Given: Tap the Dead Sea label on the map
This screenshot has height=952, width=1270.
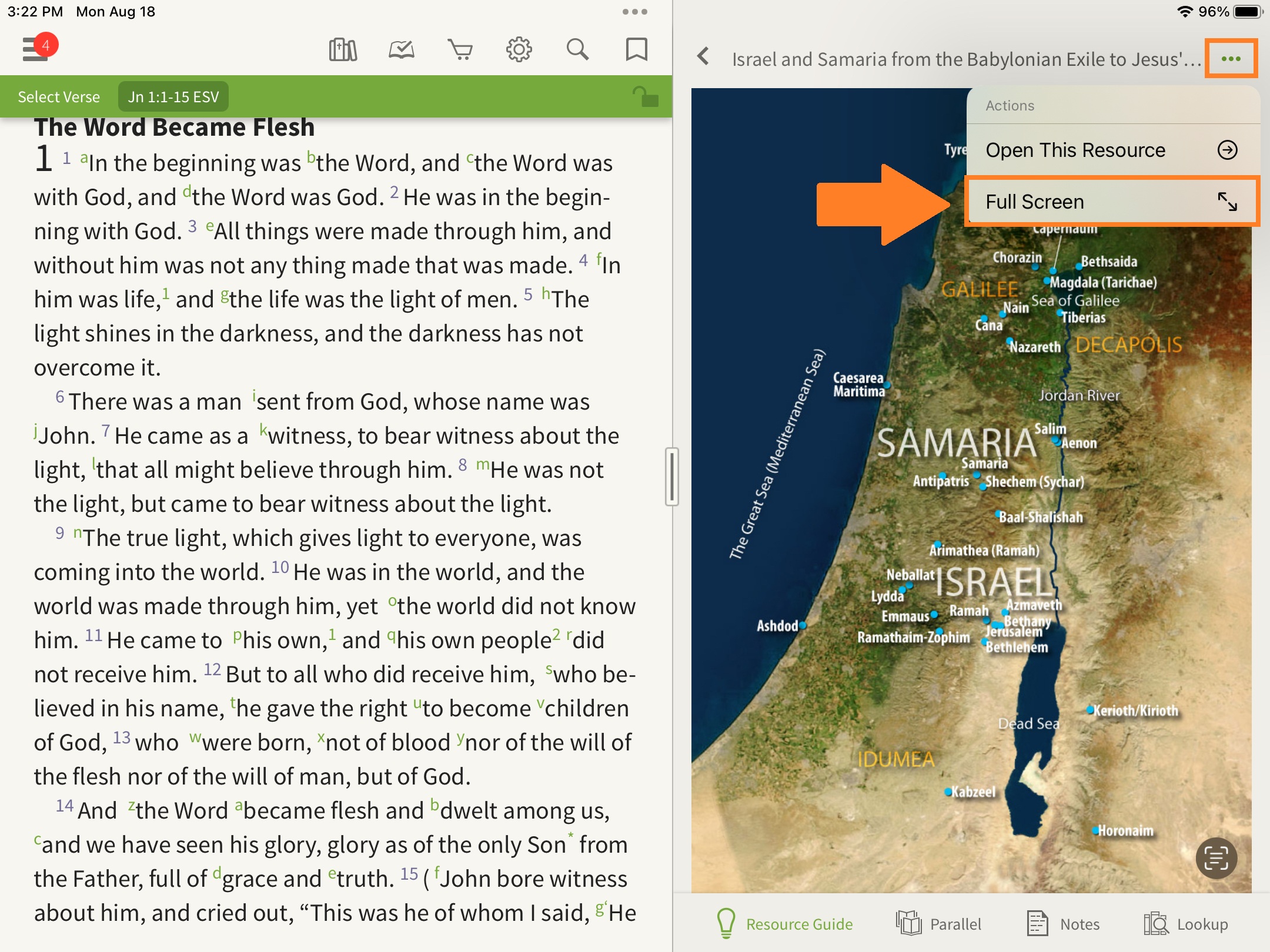Looking at the screenshot, I should click(1028, 723).
